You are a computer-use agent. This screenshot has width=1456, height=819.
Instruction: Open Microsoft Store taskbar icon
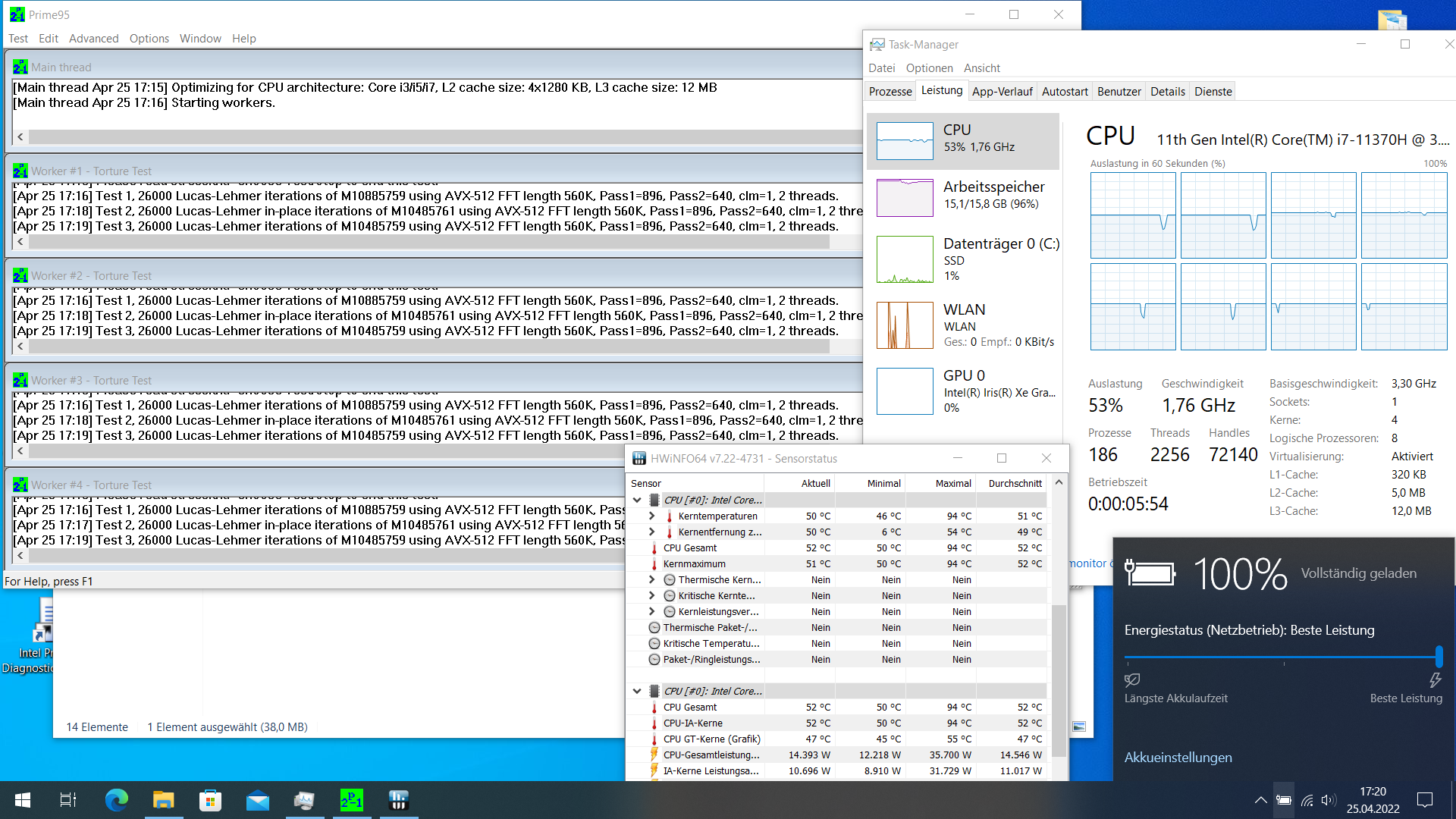click(210, 800)
